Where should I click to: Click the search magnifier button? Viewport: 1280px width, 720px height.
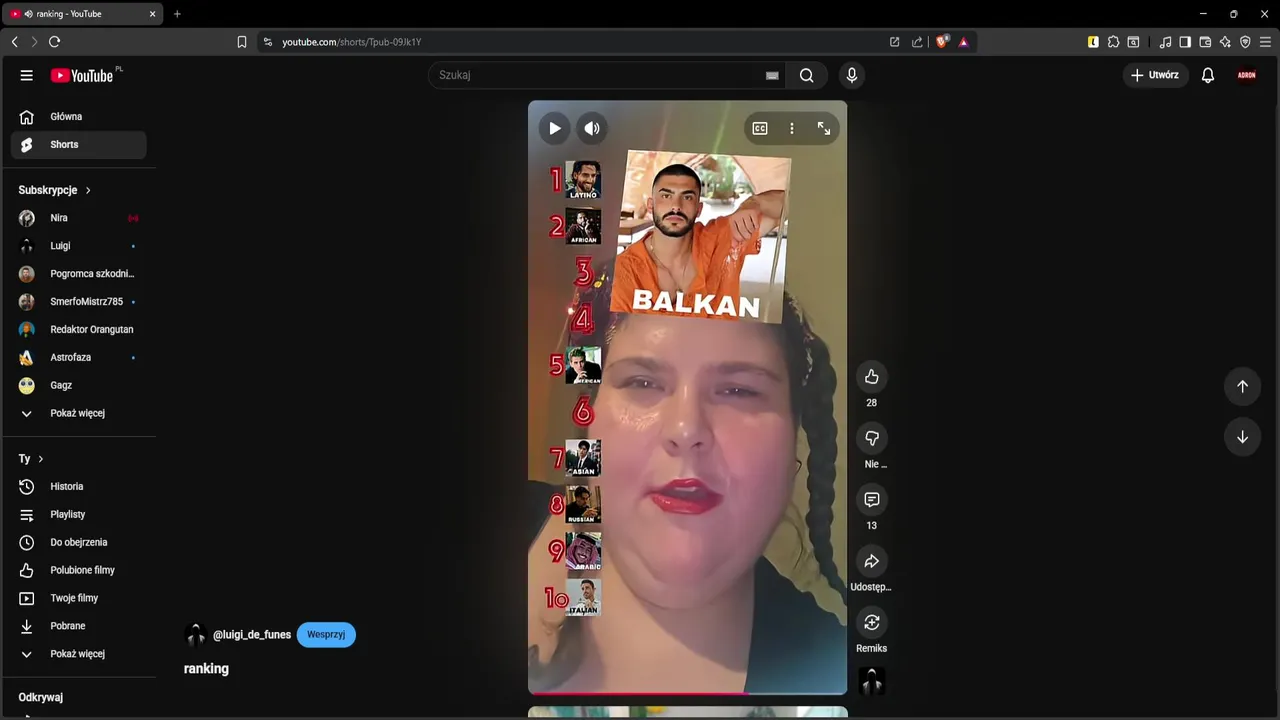point(806,75)
